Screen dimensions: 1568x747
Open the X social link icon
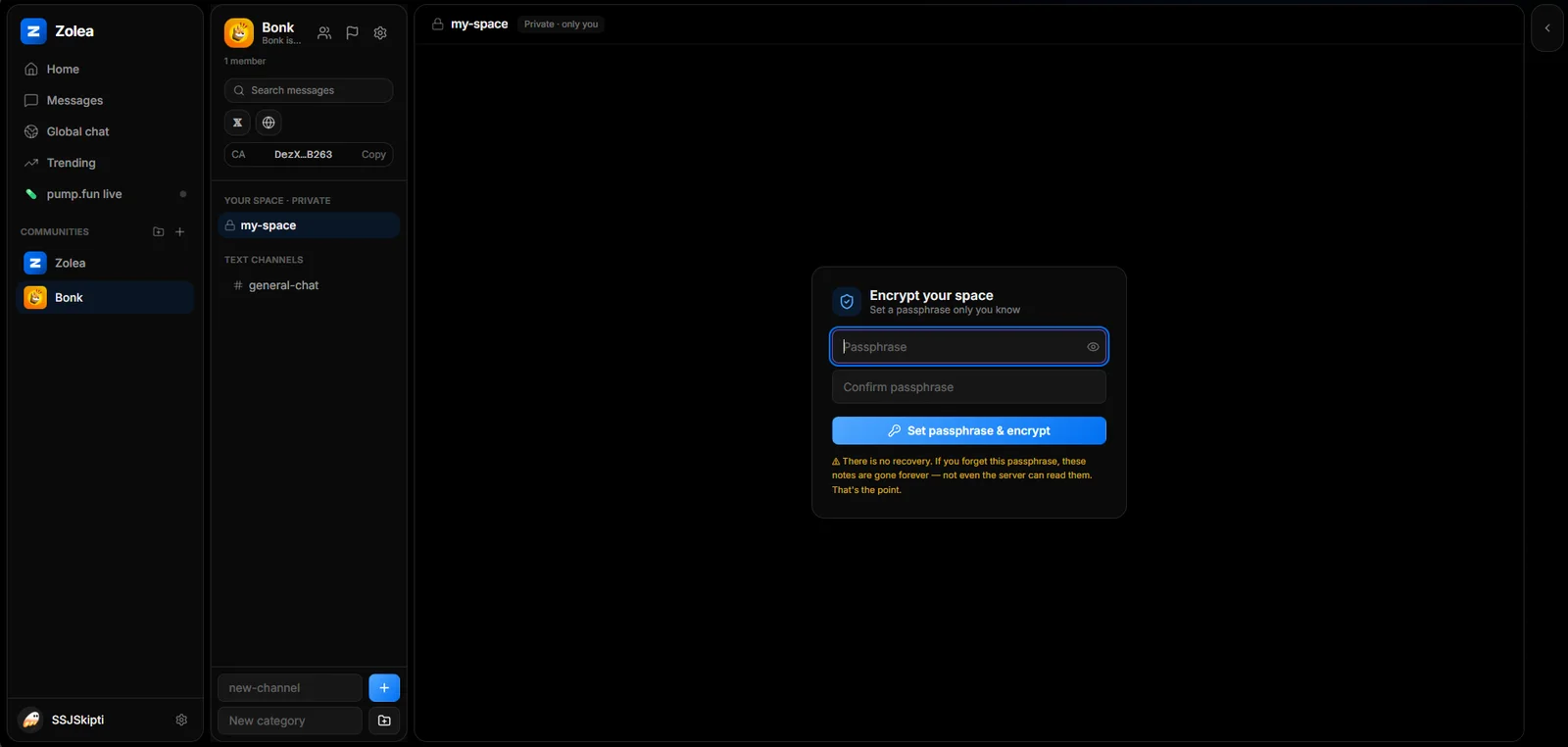coord(237,123)
